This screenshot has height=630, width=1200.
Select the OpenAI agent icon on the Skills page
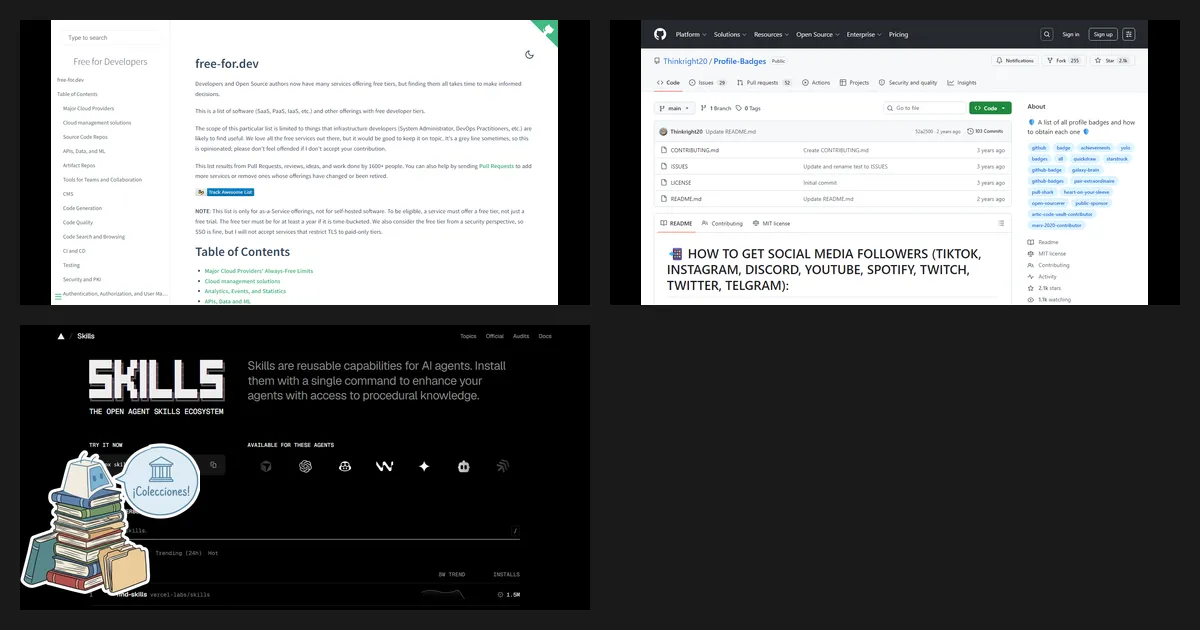(305, 466)
